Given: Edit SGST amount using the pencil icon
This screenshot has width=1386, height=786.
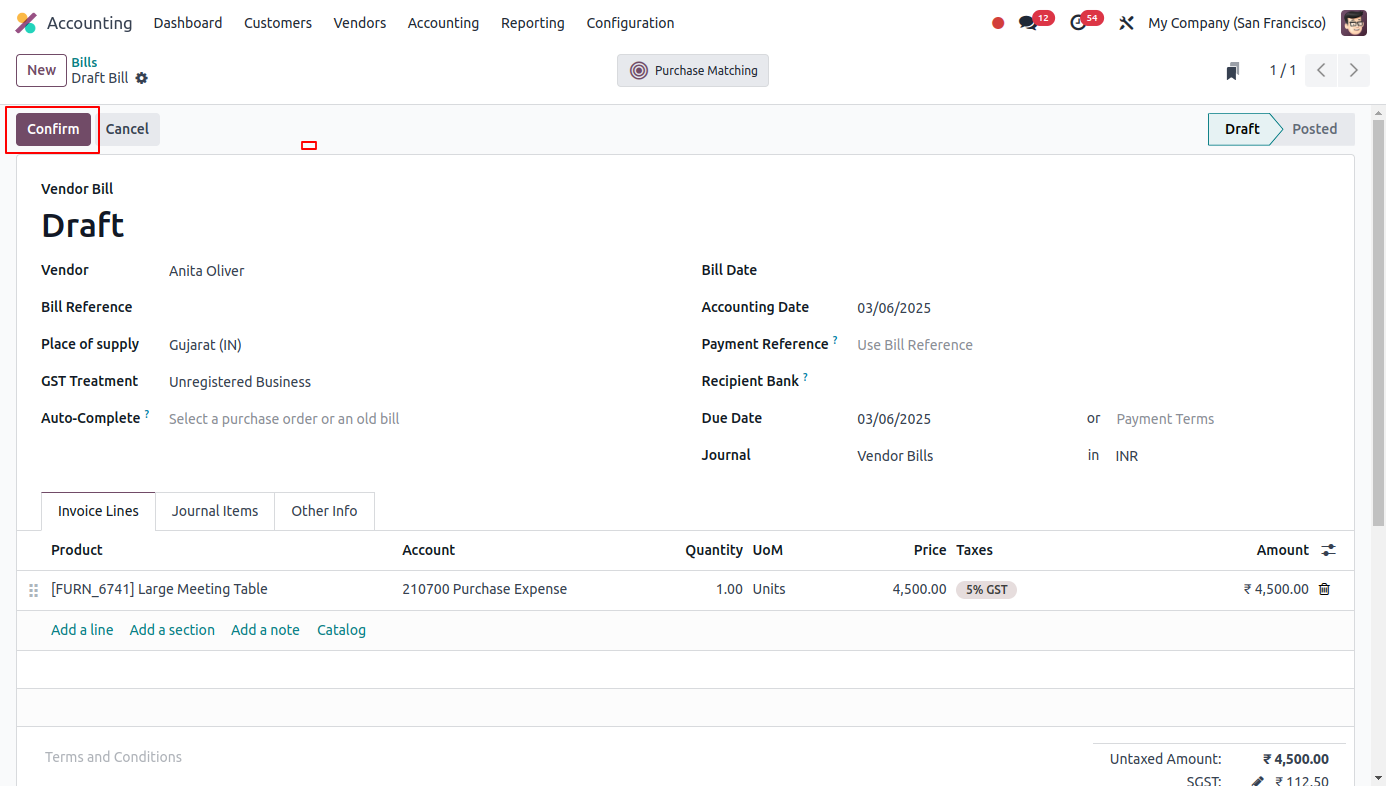Looking at the screenshot, I should coord(1258,779).
